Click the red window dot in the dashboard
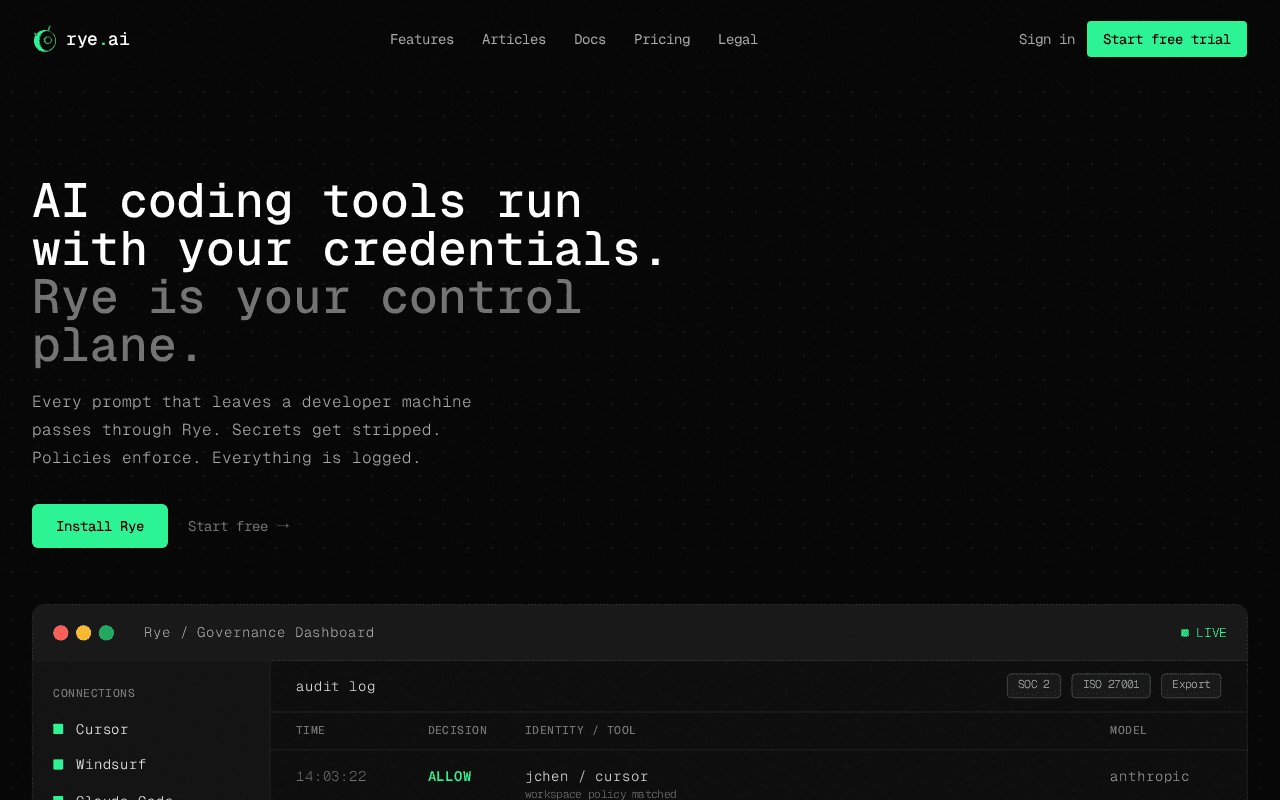This screenshot has width=1280, height=800. [x=61, y=633]
